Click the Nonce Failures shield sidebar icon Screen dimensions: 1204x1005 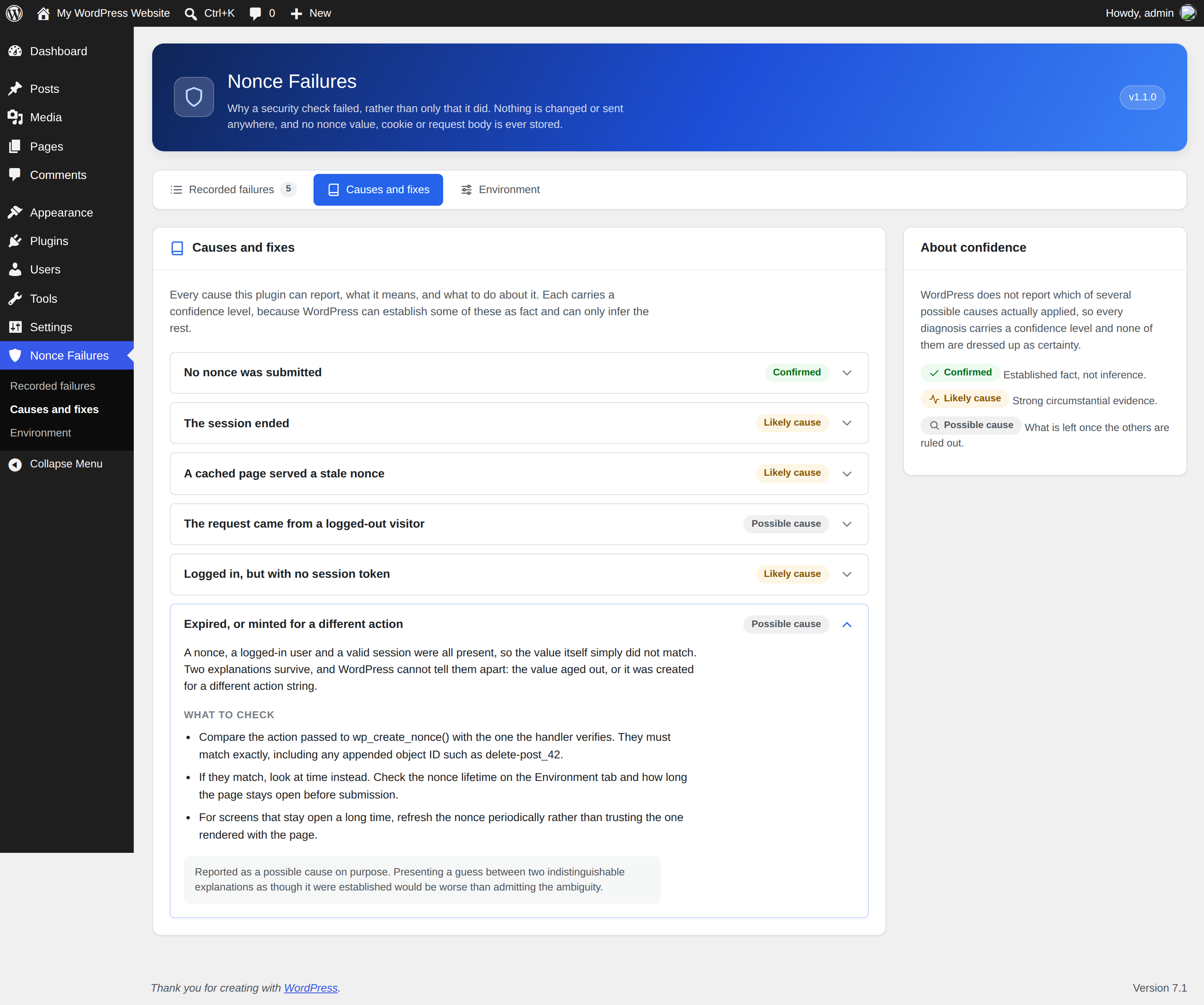click(x=15, y=355)
